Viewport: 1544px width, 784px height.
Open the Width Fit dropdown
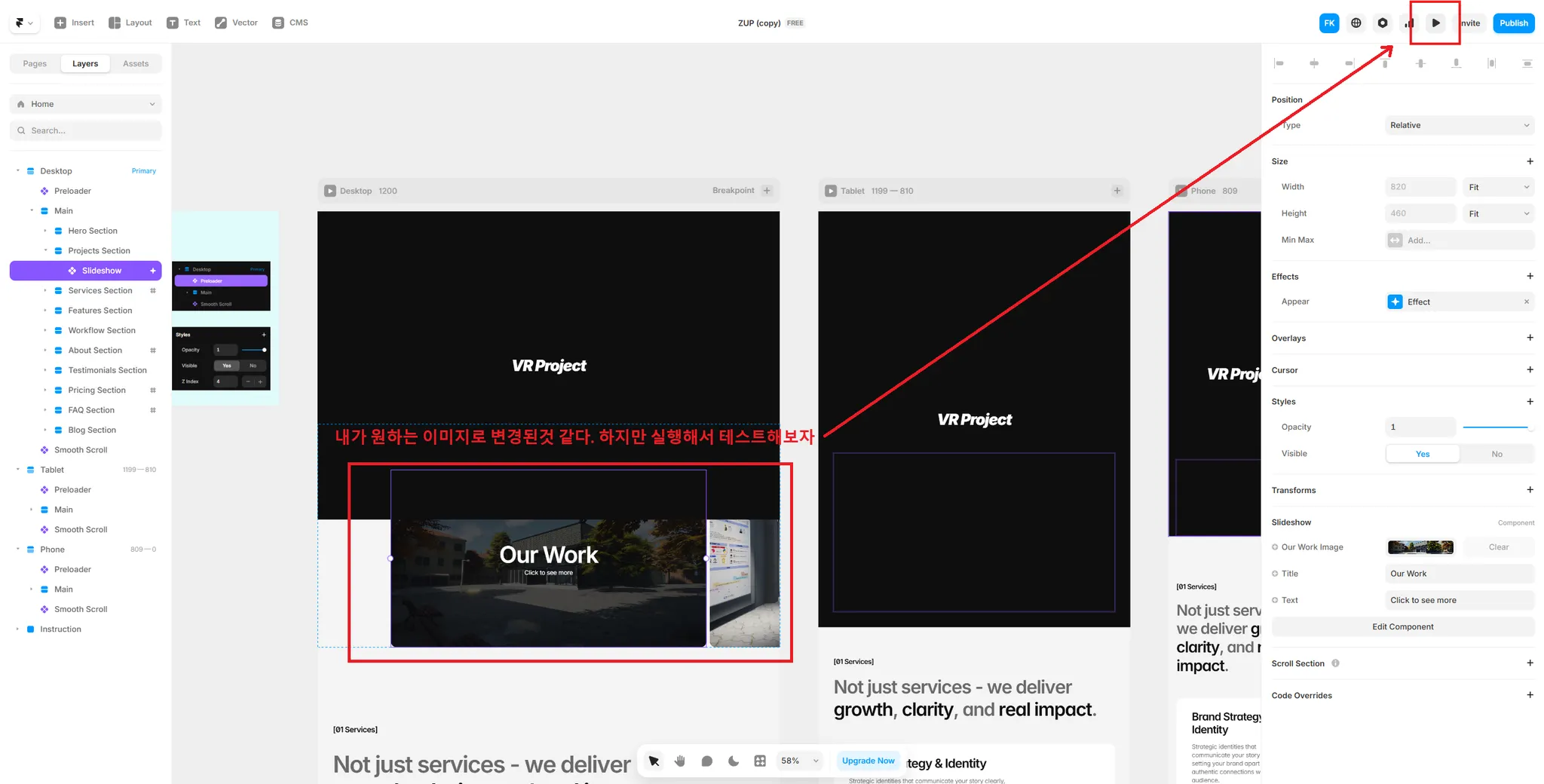pos(1499,187)
